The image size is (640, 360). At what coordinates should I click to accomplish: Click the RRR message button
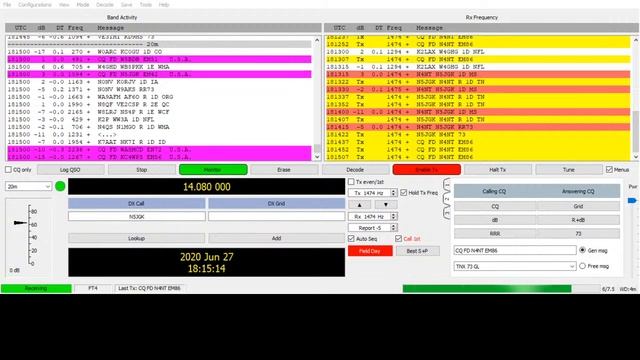495,233
